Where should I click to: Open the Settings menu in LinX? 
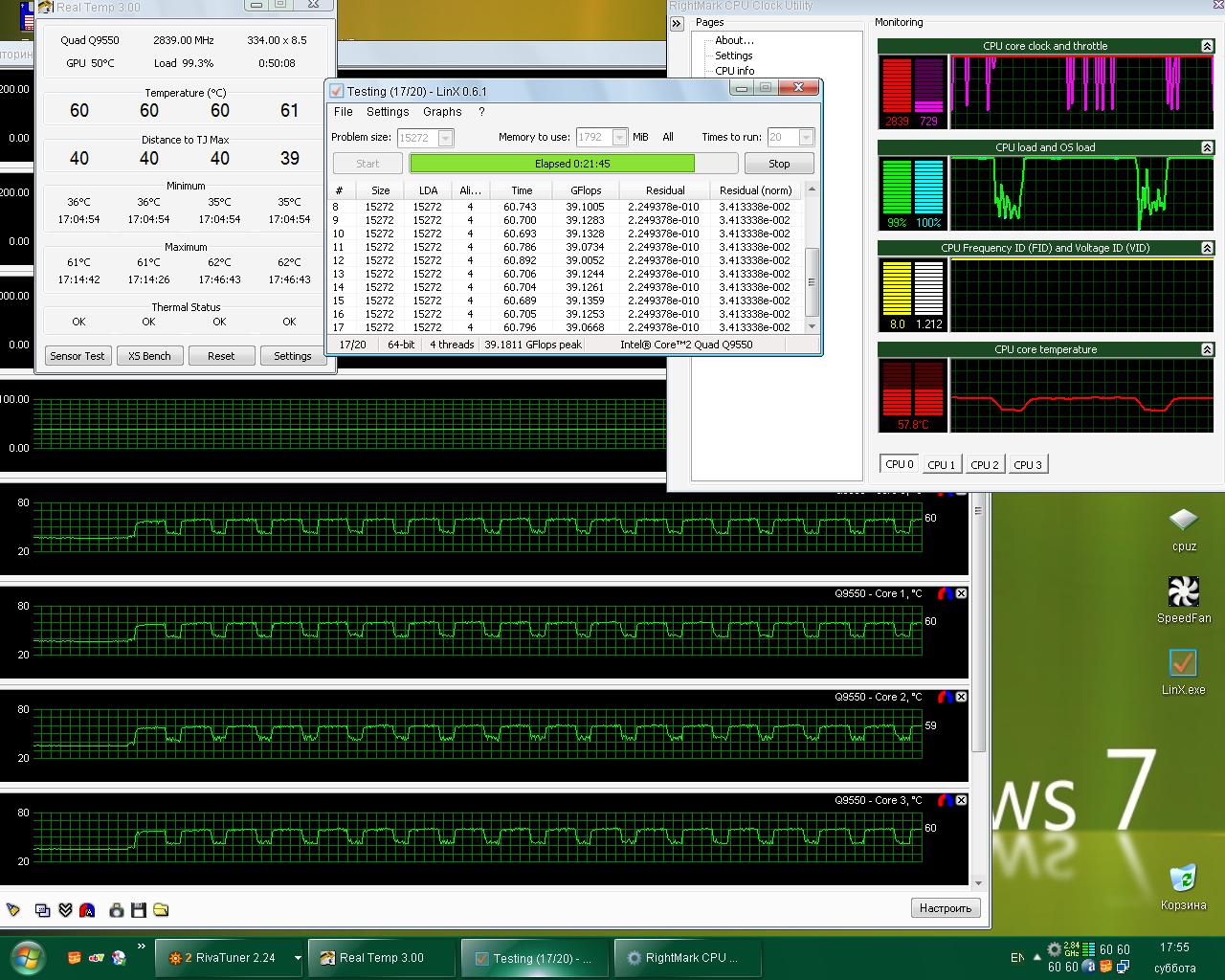(x=388, y=112)
